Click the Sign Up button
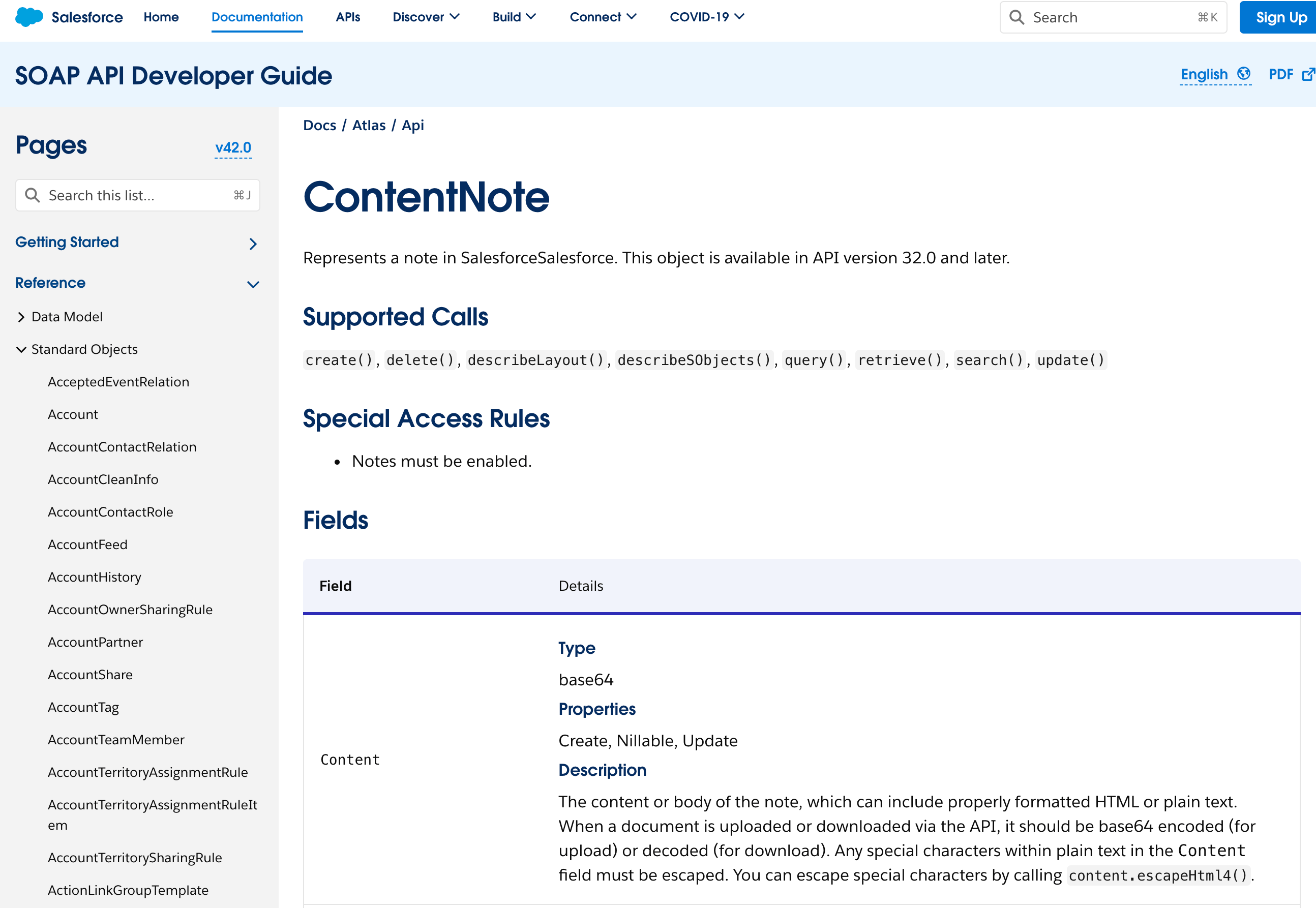The image size is (1316, 908). (1280, 17)
